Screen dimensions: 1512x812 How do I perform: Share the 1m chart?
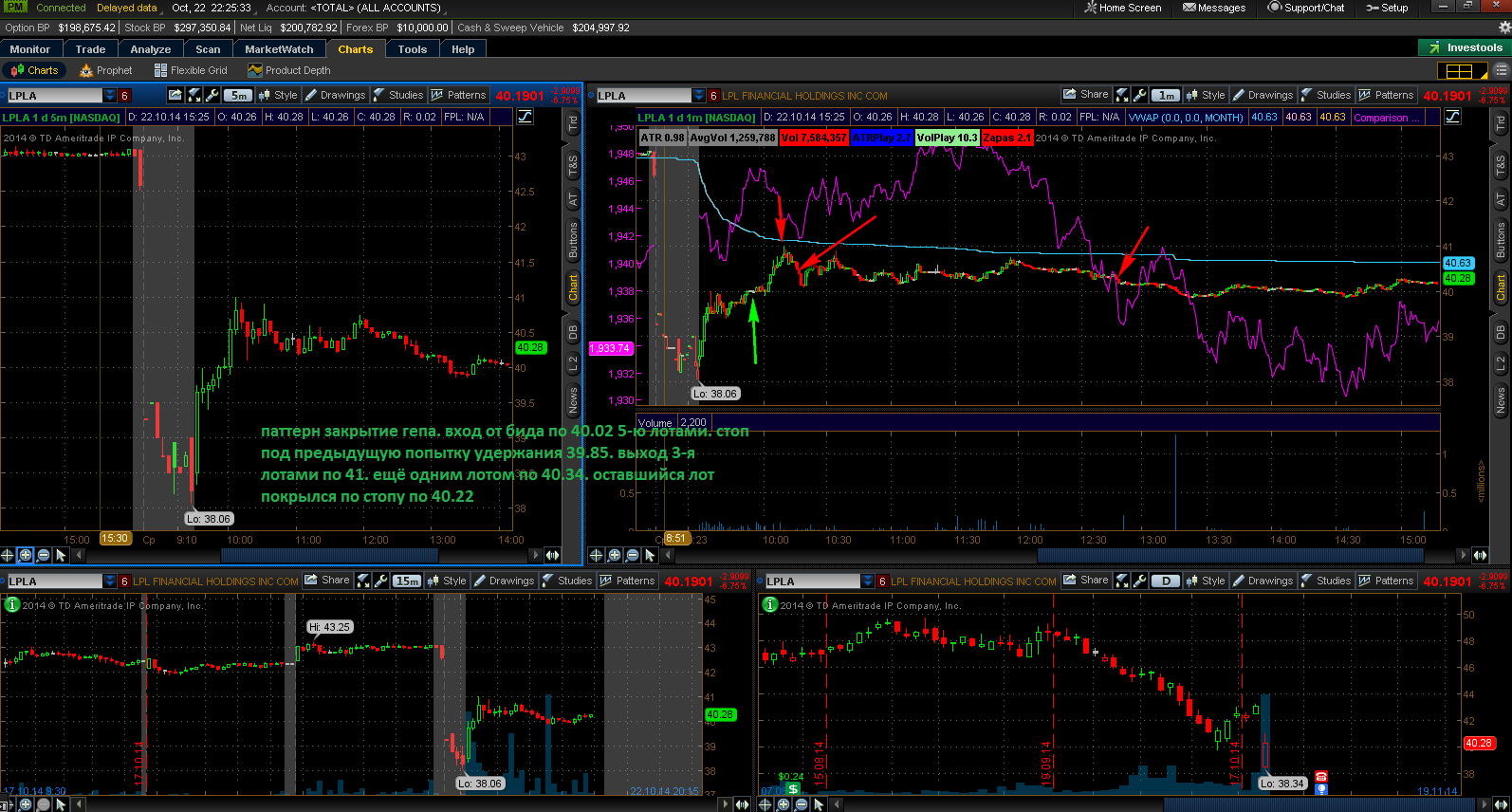(1086, 95)
